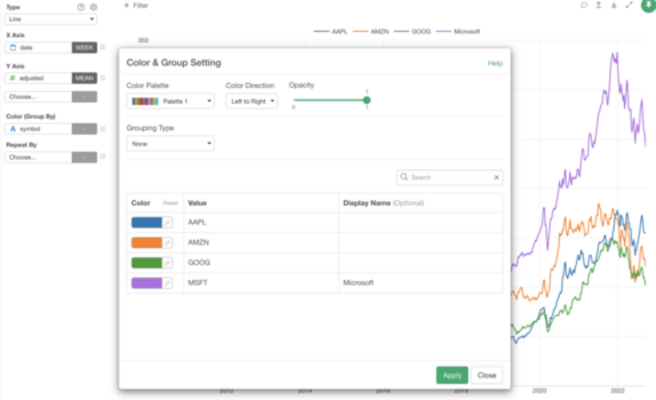The height and width of the screenshot is (400, 656).
Task: Click the download chart icon
Action: coord(613,5)
